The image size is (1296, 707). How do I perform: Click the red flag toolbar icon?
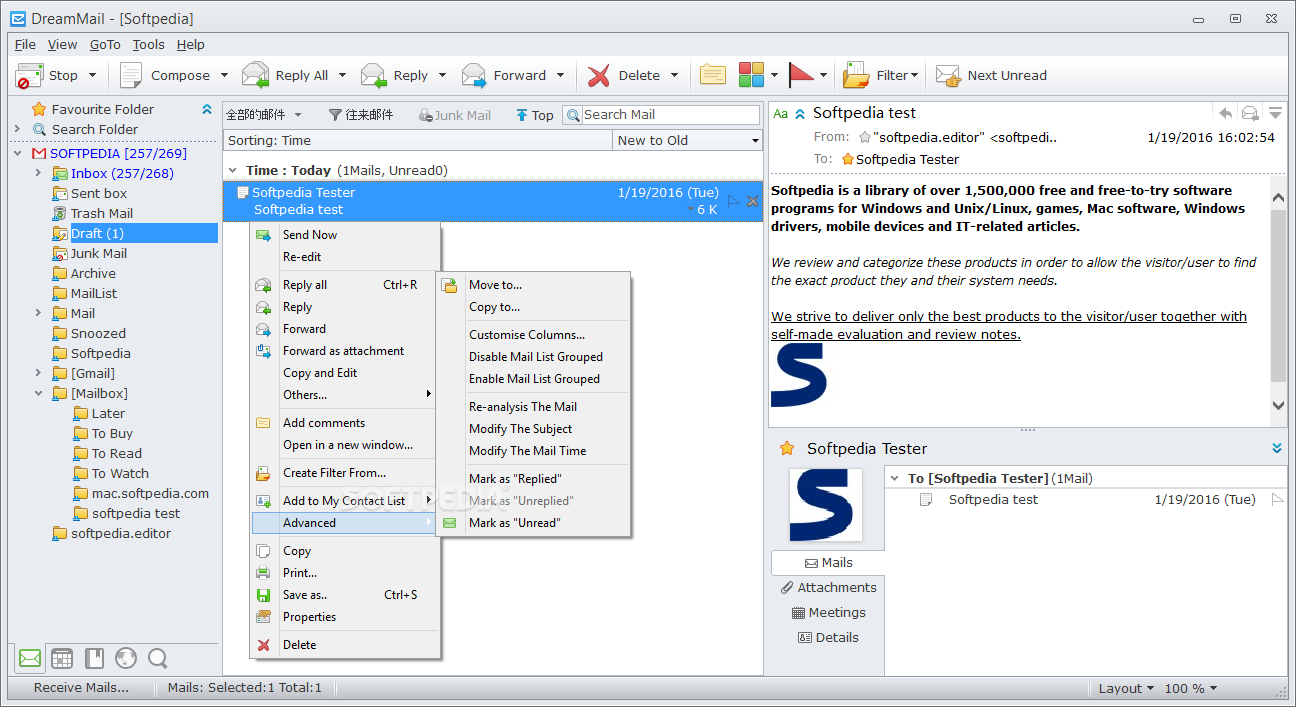pos(802,75)
